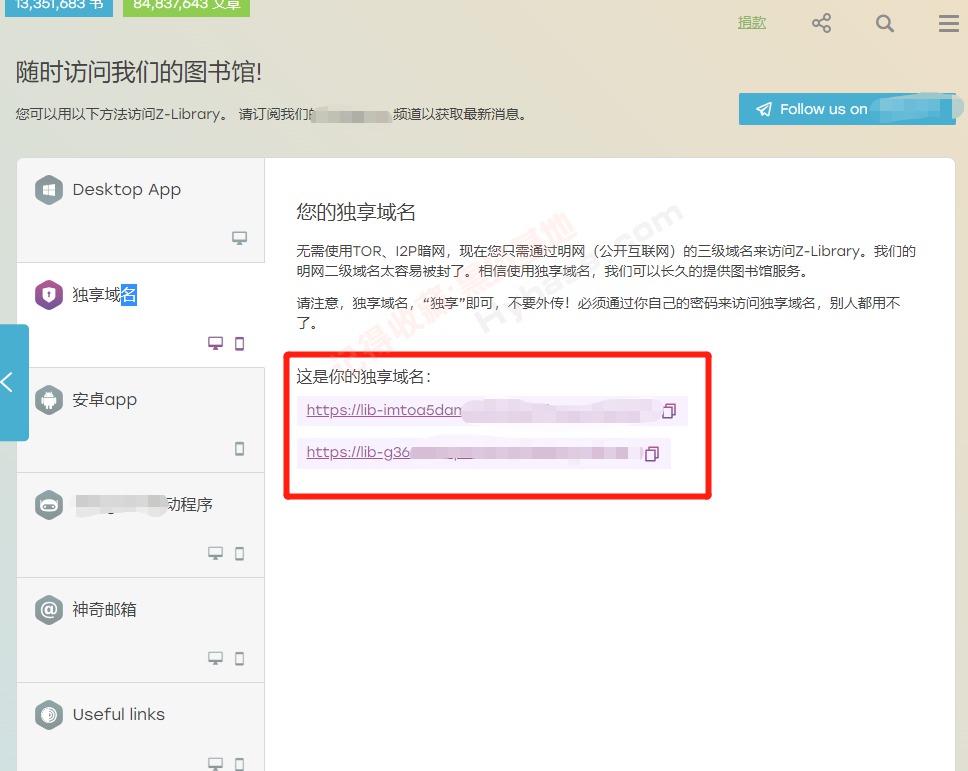Screen dimensions: 968x771
Task: Click the Android robot icon beside 安卓app
Action: (x=49, y=399)
